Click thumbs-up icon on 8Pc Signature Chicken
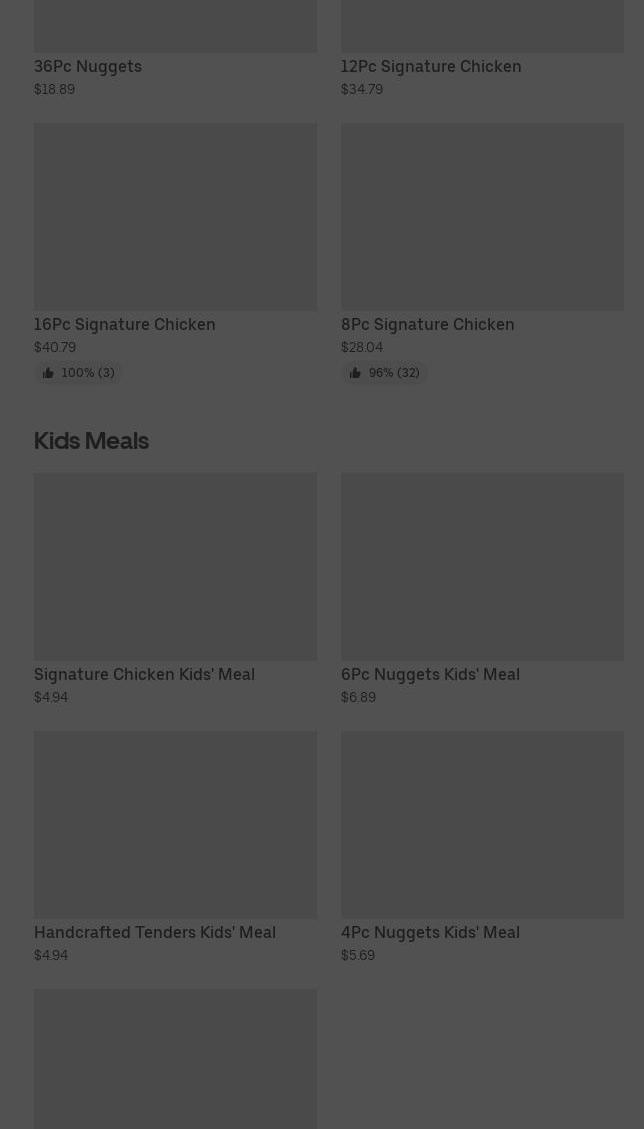The height and width of the screenshot is (1129, 644). (355, 373)
